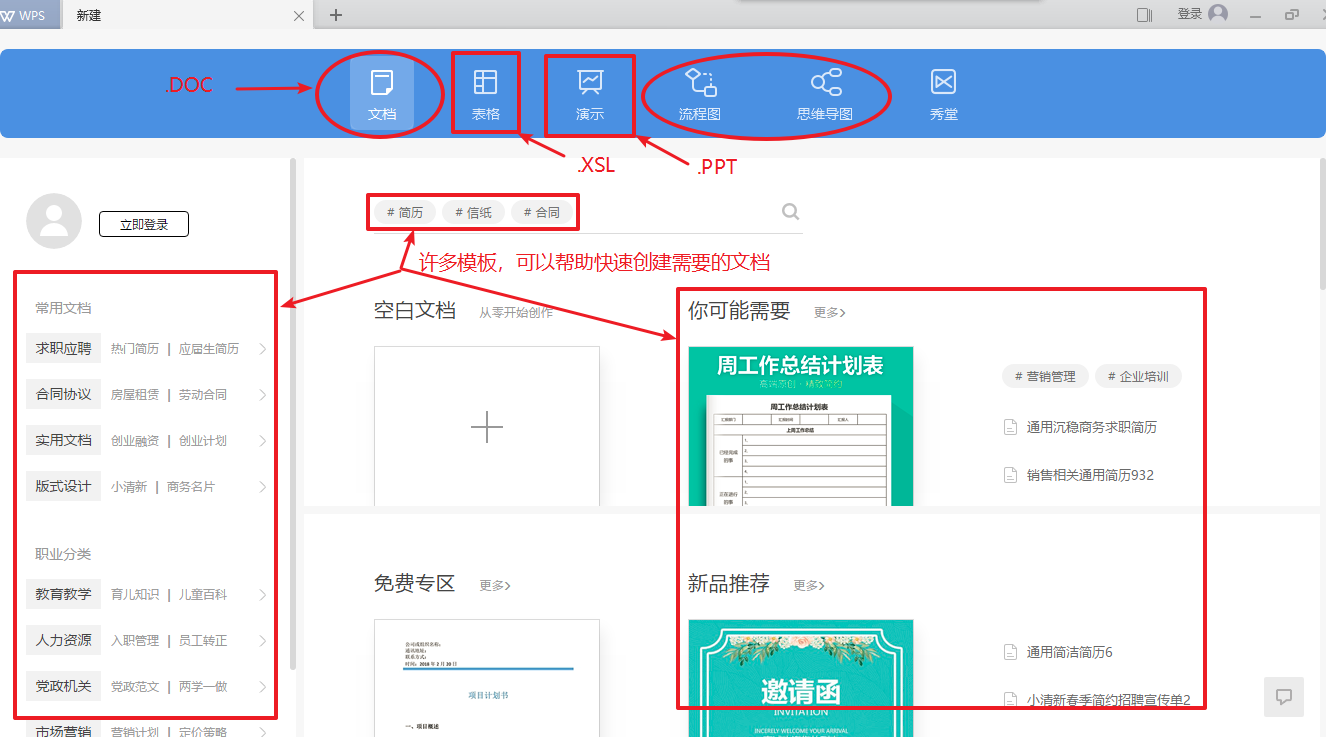Open new tab with plus button
Screen dimensions: 1326x737
tap(336, 15)
